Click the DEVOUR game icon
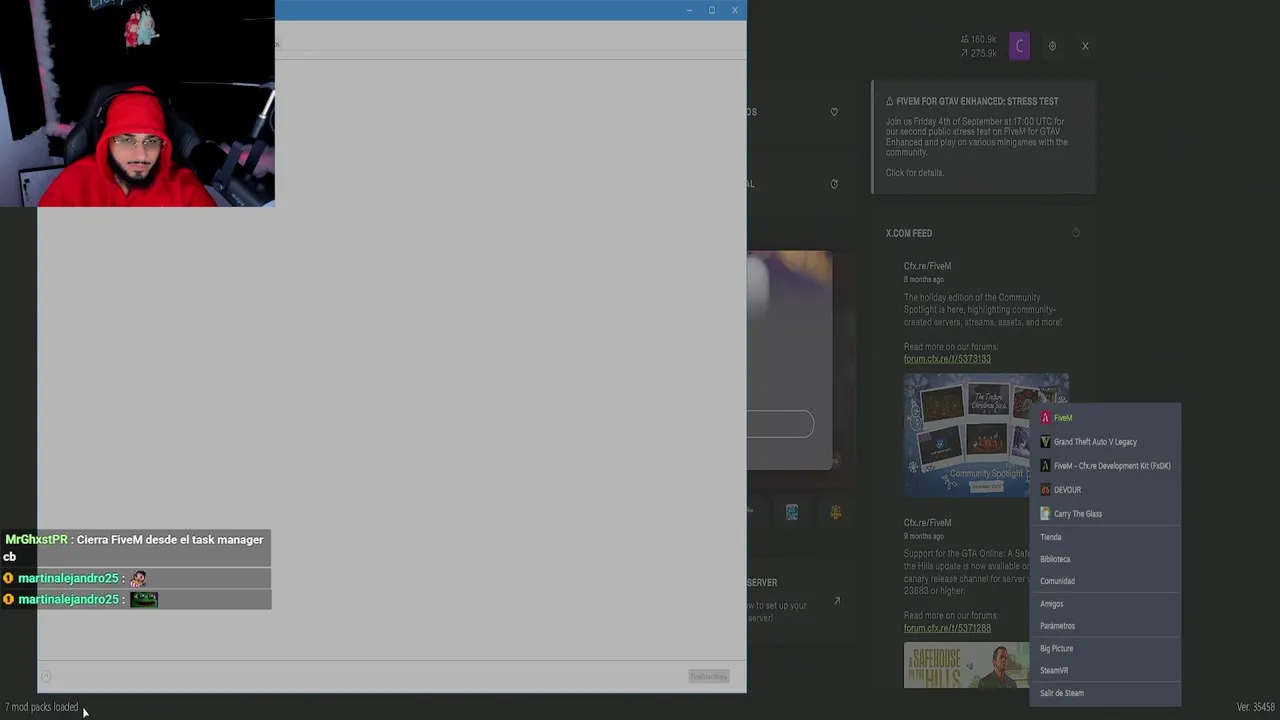 pyautogui.click(x=1045, y=490)
